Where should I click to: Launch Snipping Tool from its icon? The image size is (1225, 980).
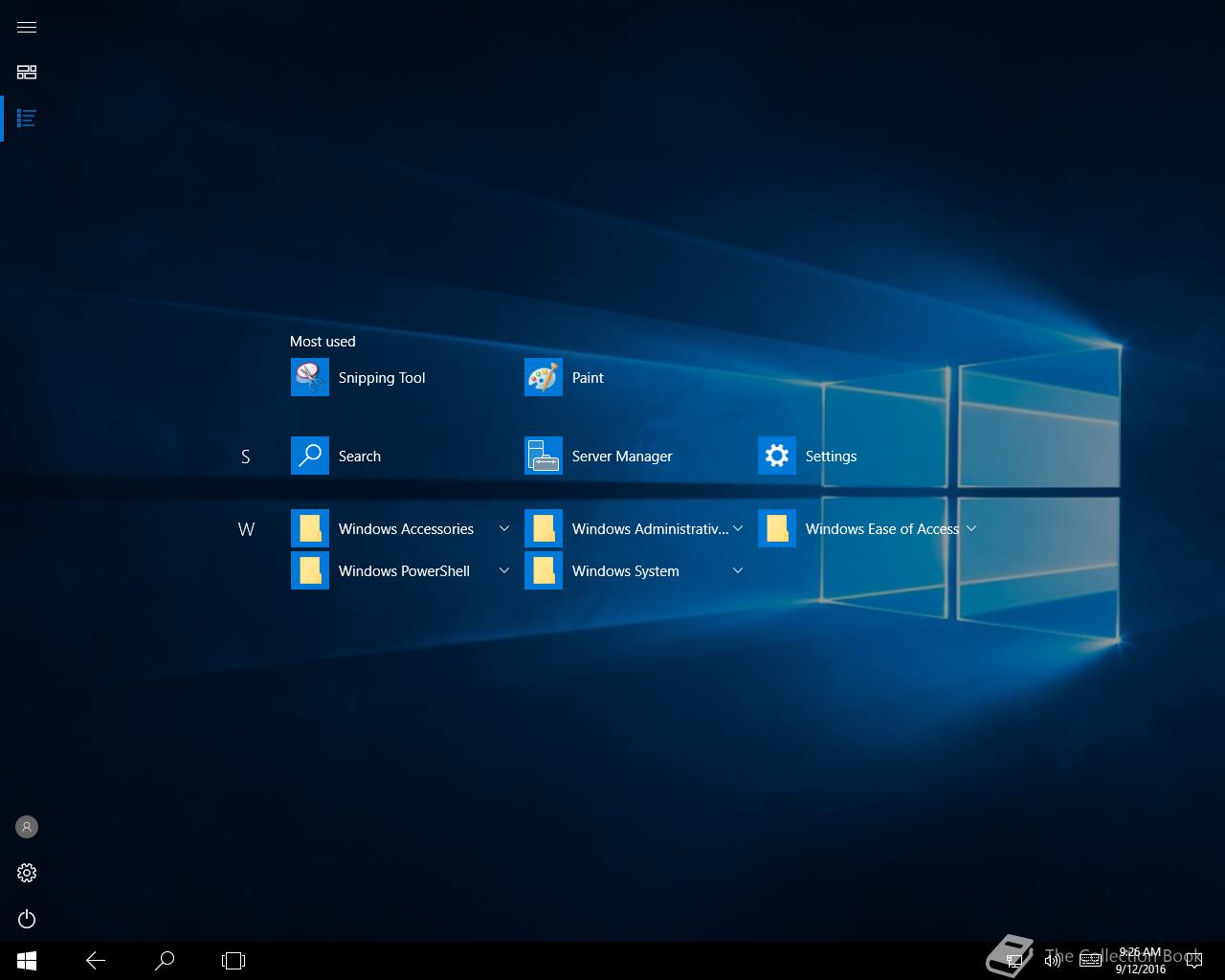pos(310,377)
